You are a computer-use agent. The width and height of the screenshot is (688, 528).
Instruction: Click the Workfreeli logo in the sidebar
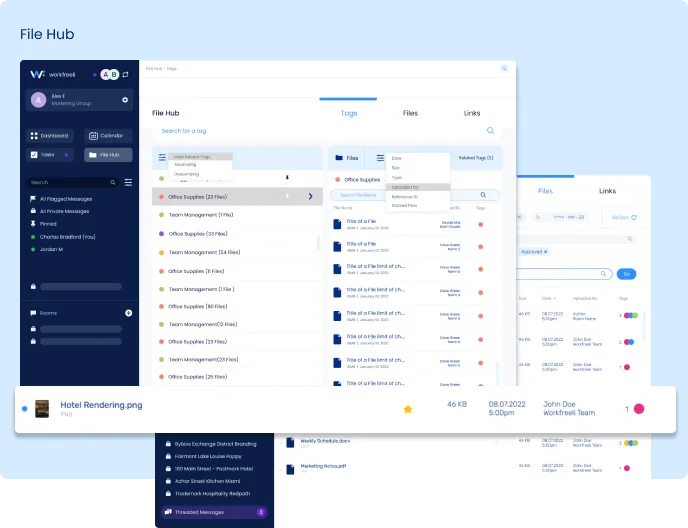(x=53, y=75)
